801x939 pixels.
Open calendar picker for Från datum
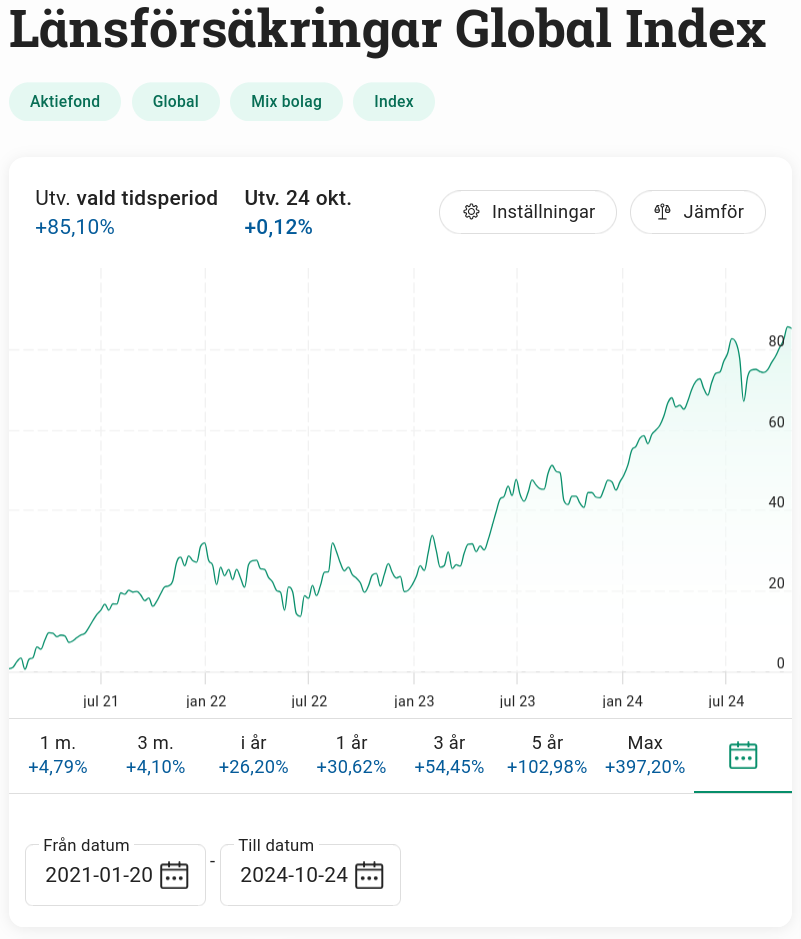coord(175,875)
